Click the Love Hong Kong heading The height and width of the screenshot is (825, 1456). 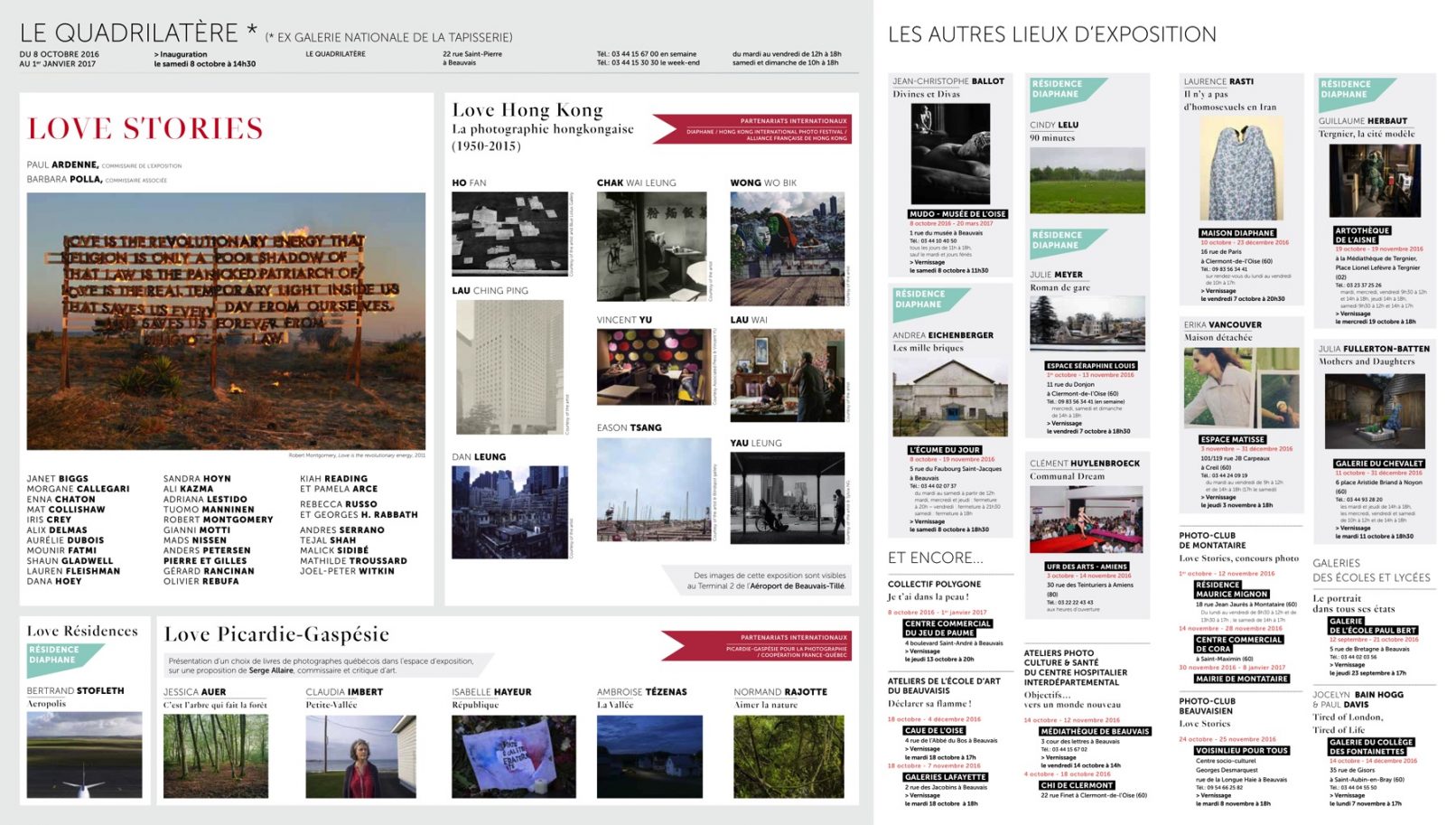pyautogui.click(x=527, y=110)
